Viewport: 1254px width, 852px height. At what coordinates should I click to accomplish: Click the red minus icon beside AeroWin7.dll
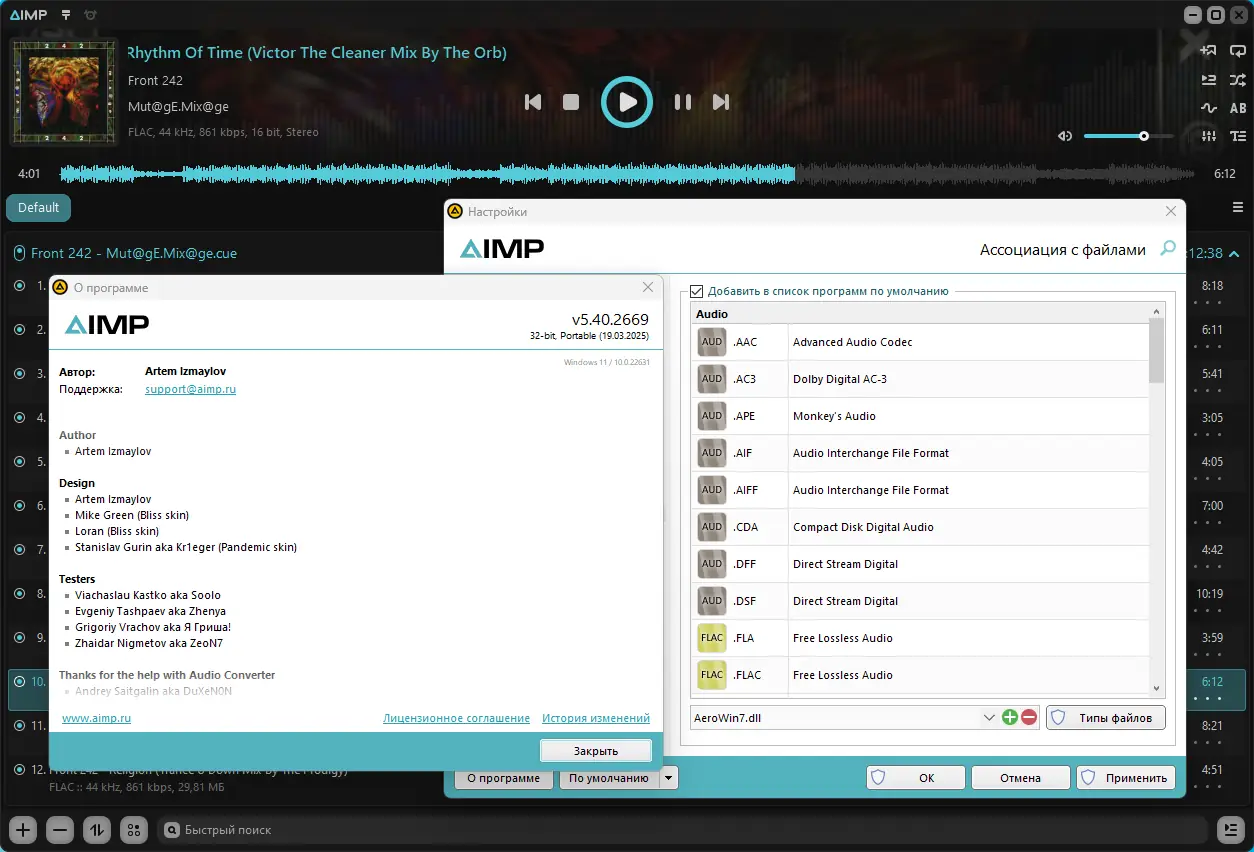1028,717
